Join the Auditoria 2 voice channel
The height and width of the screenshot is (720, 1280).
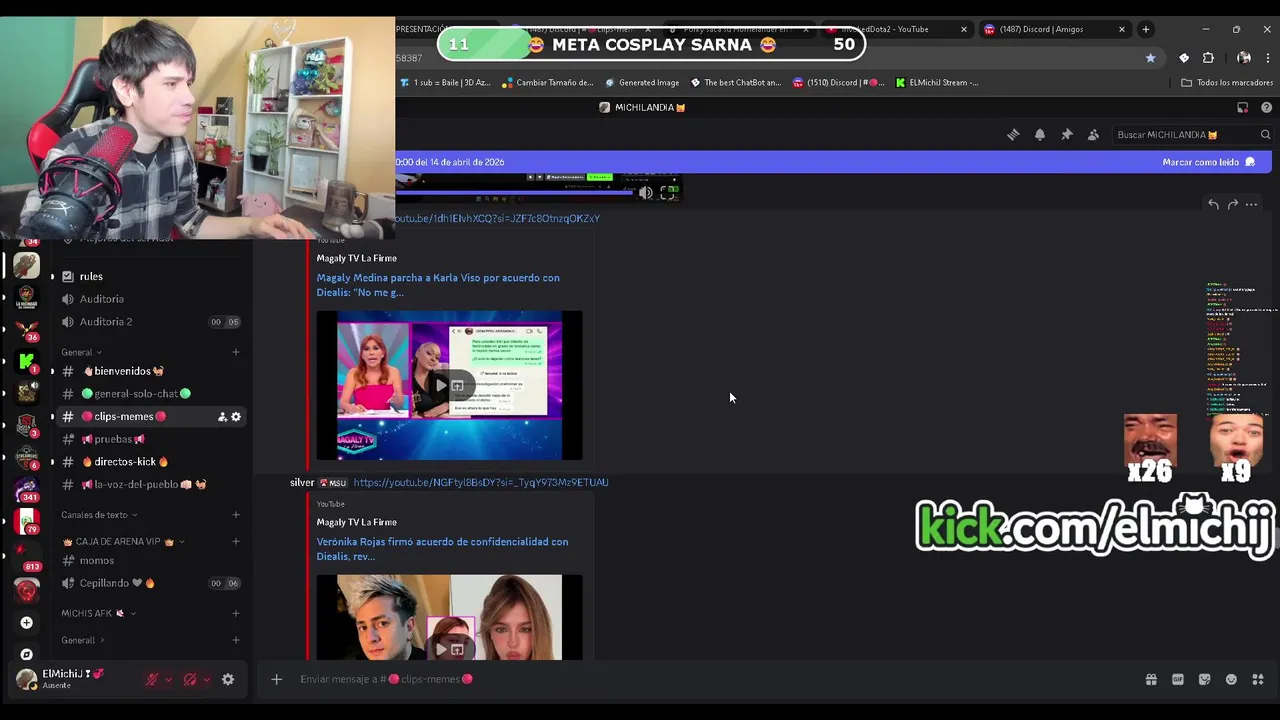(x=150, y=322)
